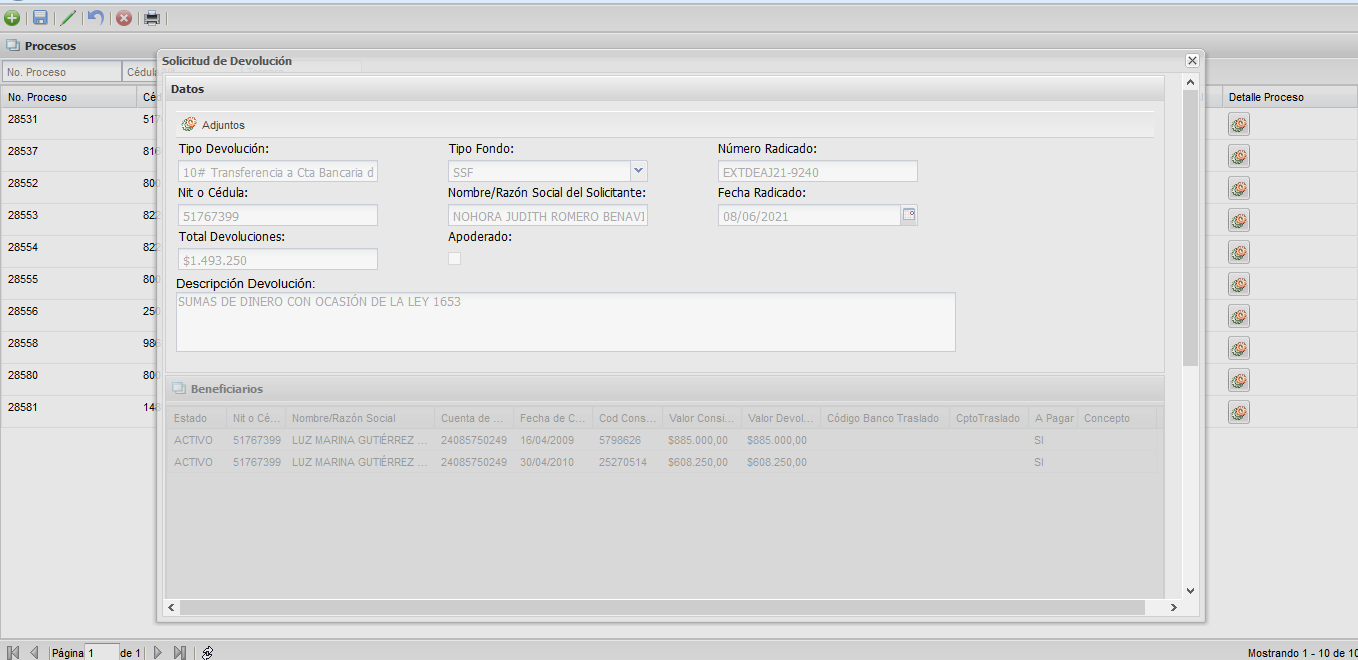Click the green pencil edit icon

pyautogui.click(x=68, y=17)
